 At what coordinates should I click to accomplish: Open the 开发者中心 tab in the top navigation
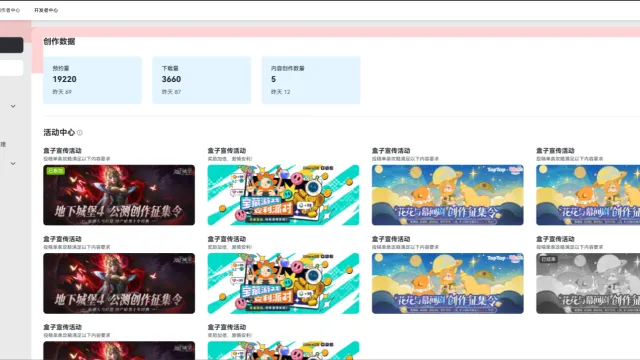[x=46, y=10]
